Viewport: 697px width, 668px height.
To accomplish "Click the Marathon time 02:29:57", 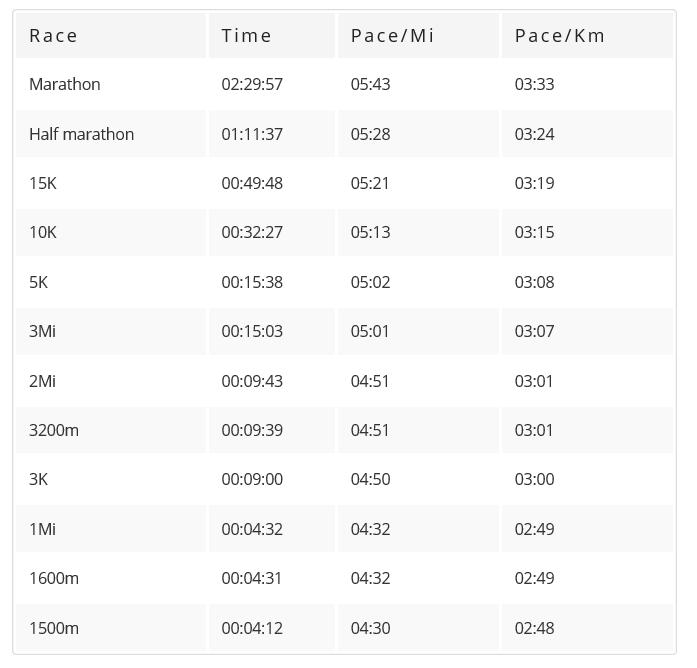I will pyautogui.click(x=252, y=84).
